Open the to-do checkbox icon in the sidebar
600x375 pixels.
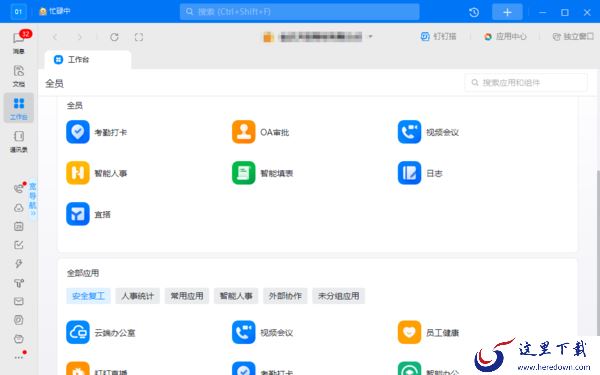coord(19,245)
